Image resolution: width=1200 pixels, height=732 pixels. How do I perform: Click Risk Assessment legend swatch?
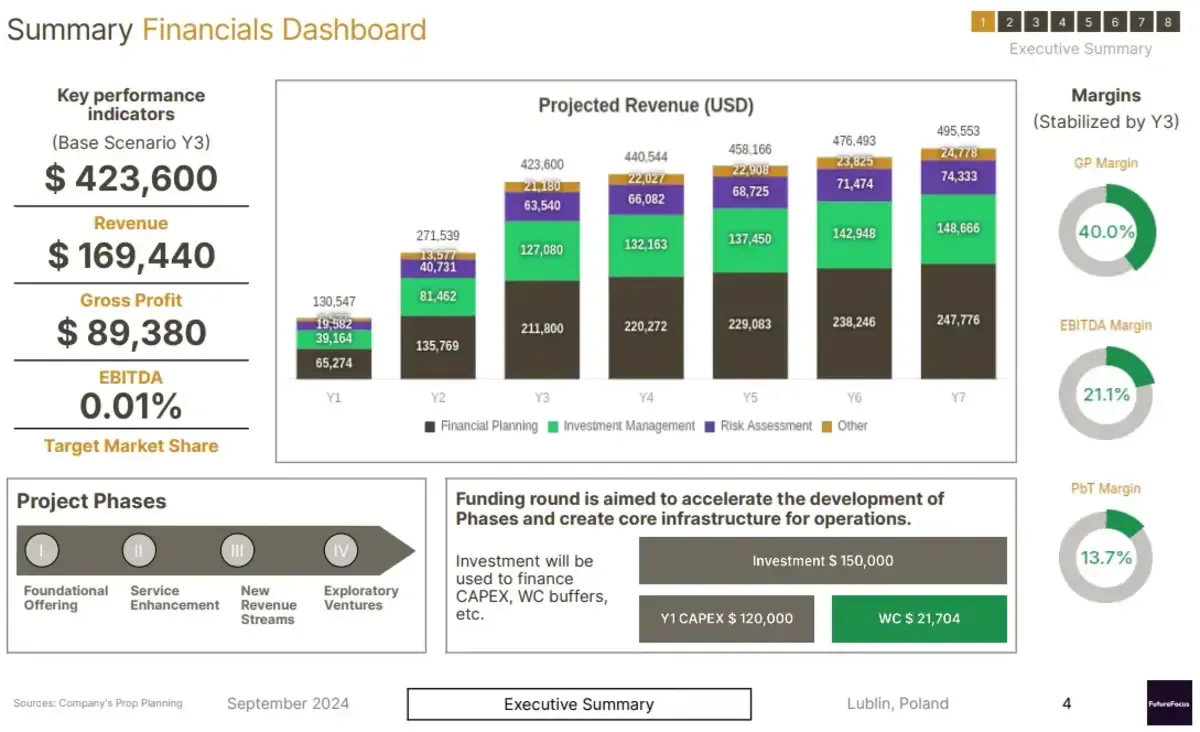[711, 426]
